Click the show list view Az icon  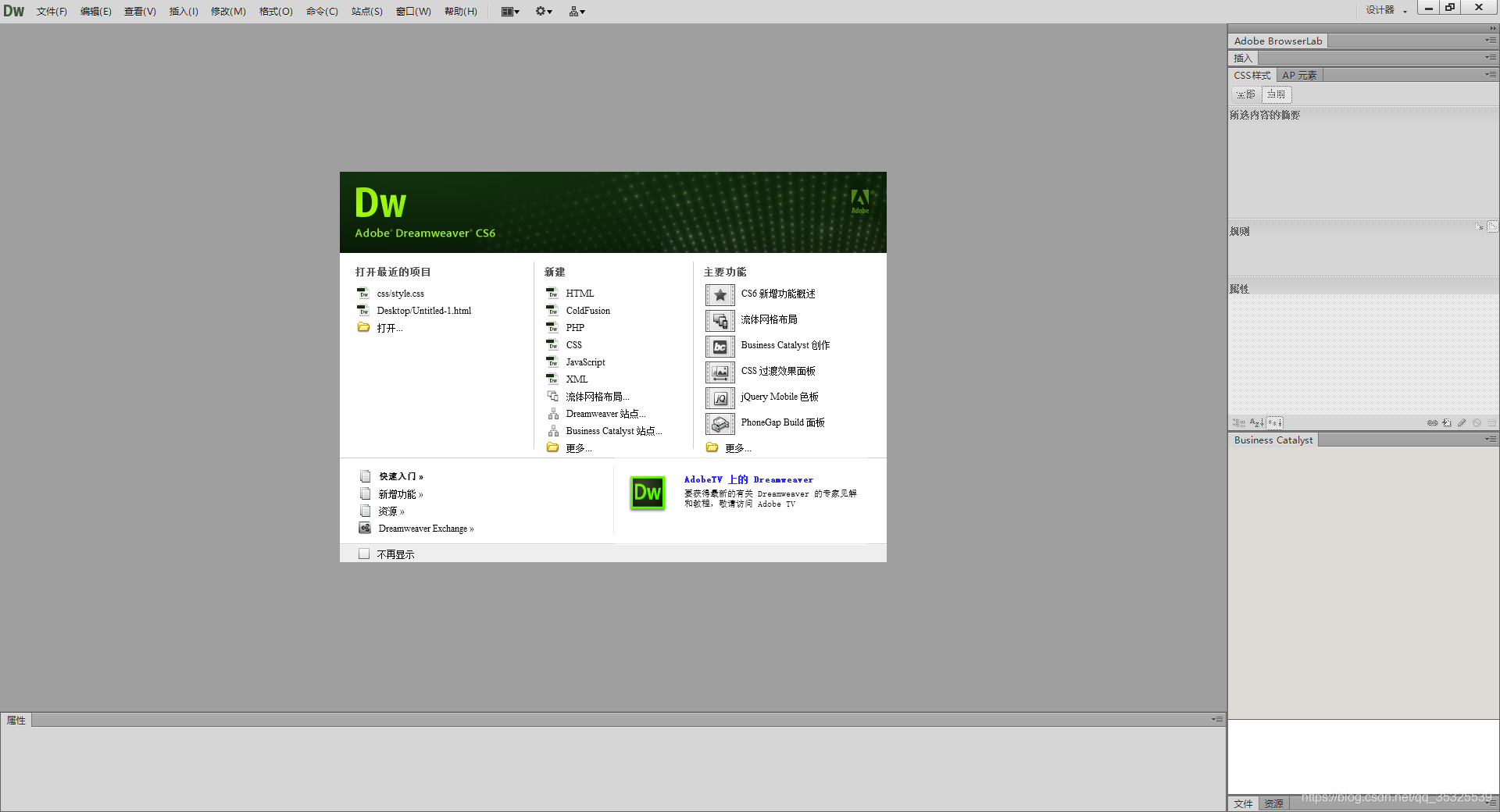pyautogui.click(x=1256, y=422)
